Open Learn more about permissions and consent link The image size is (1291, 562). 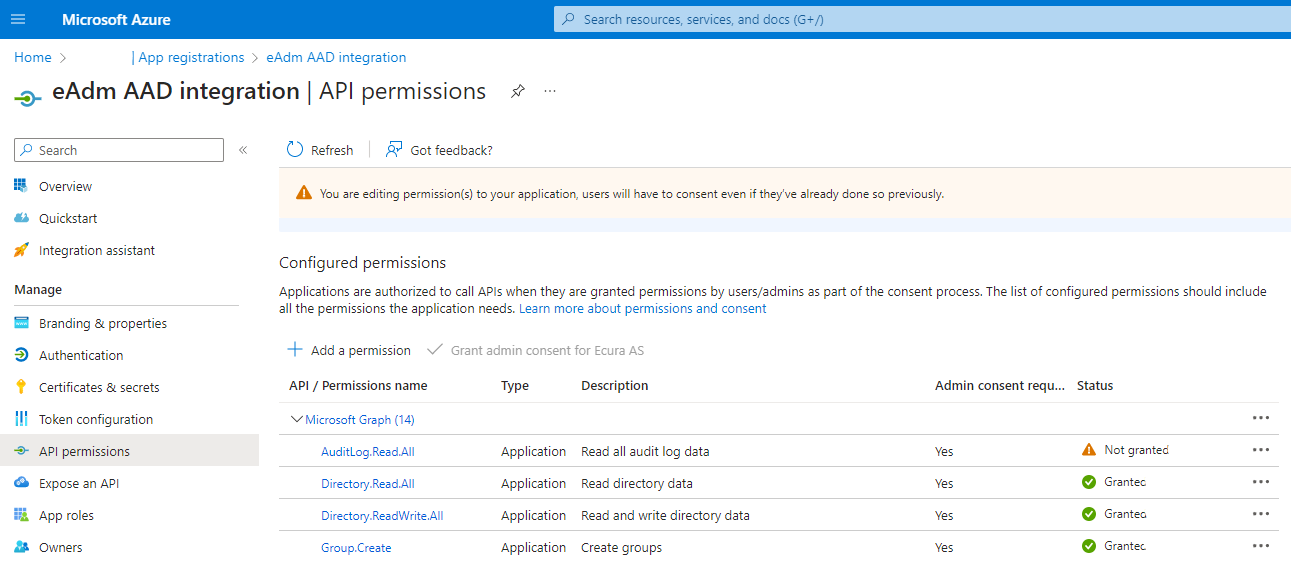click(643, 308)
